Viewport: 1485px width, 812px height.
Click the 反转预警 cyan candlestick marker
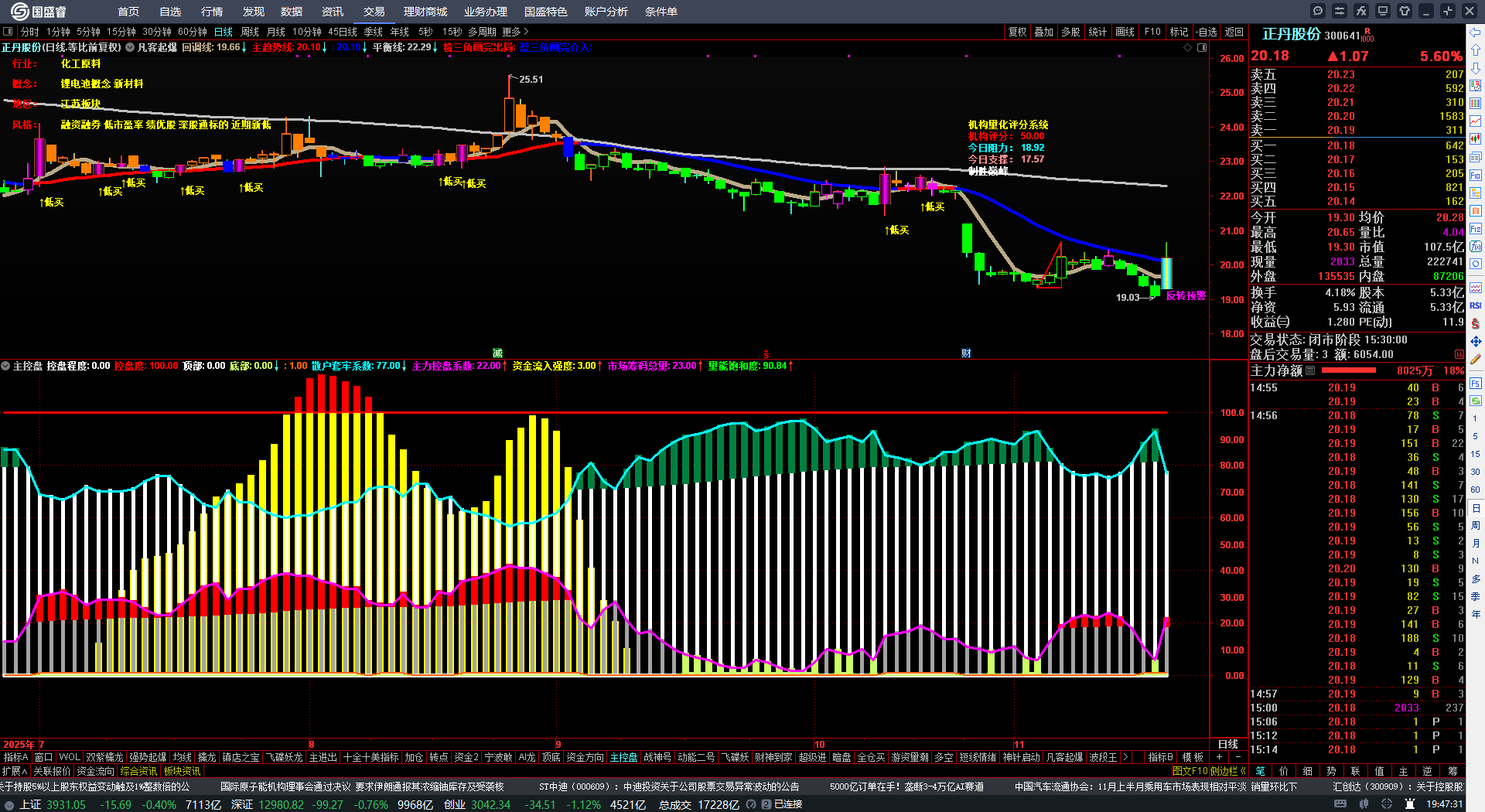1166,273
